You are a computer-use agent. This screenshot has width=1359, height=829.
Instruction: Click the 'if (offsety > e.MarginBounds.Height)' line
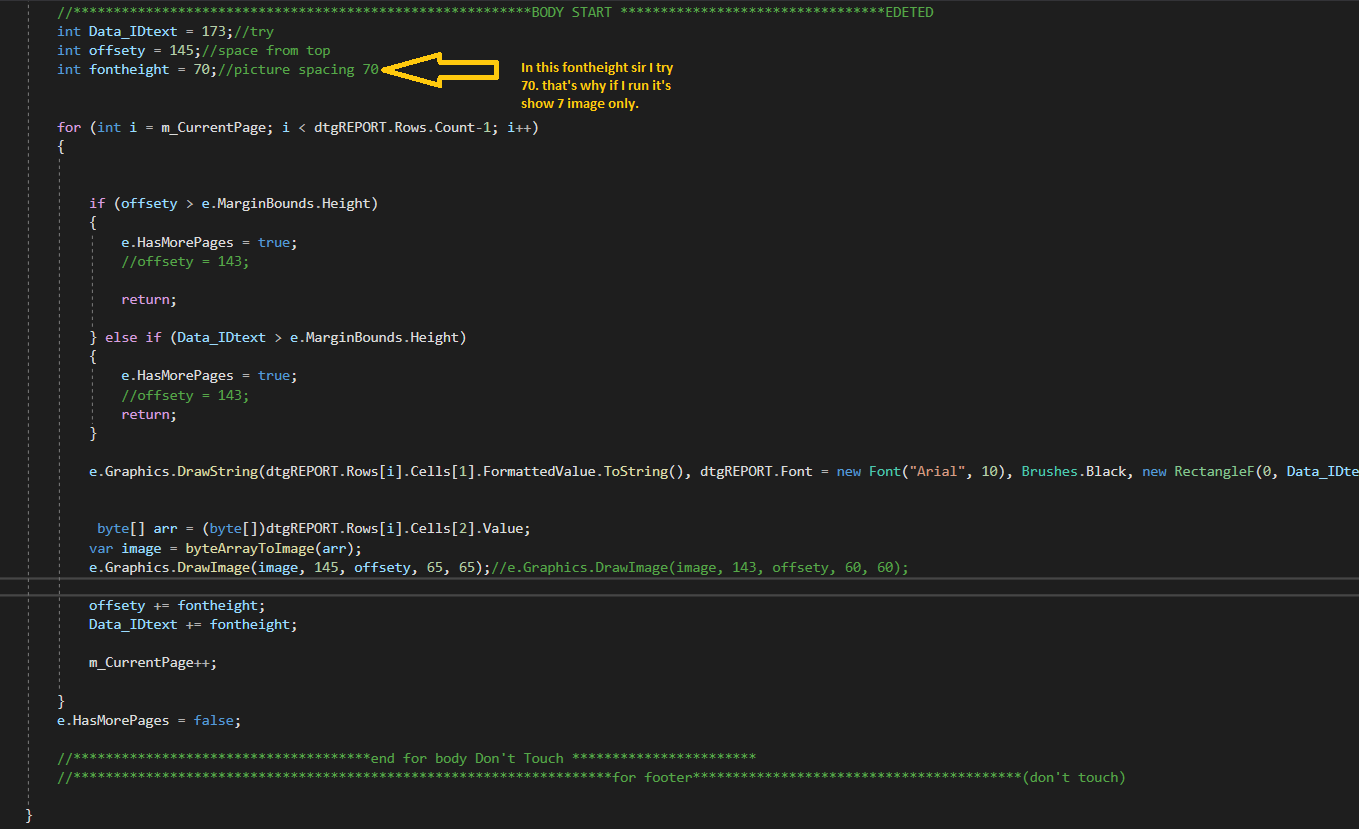pos(233,203)
